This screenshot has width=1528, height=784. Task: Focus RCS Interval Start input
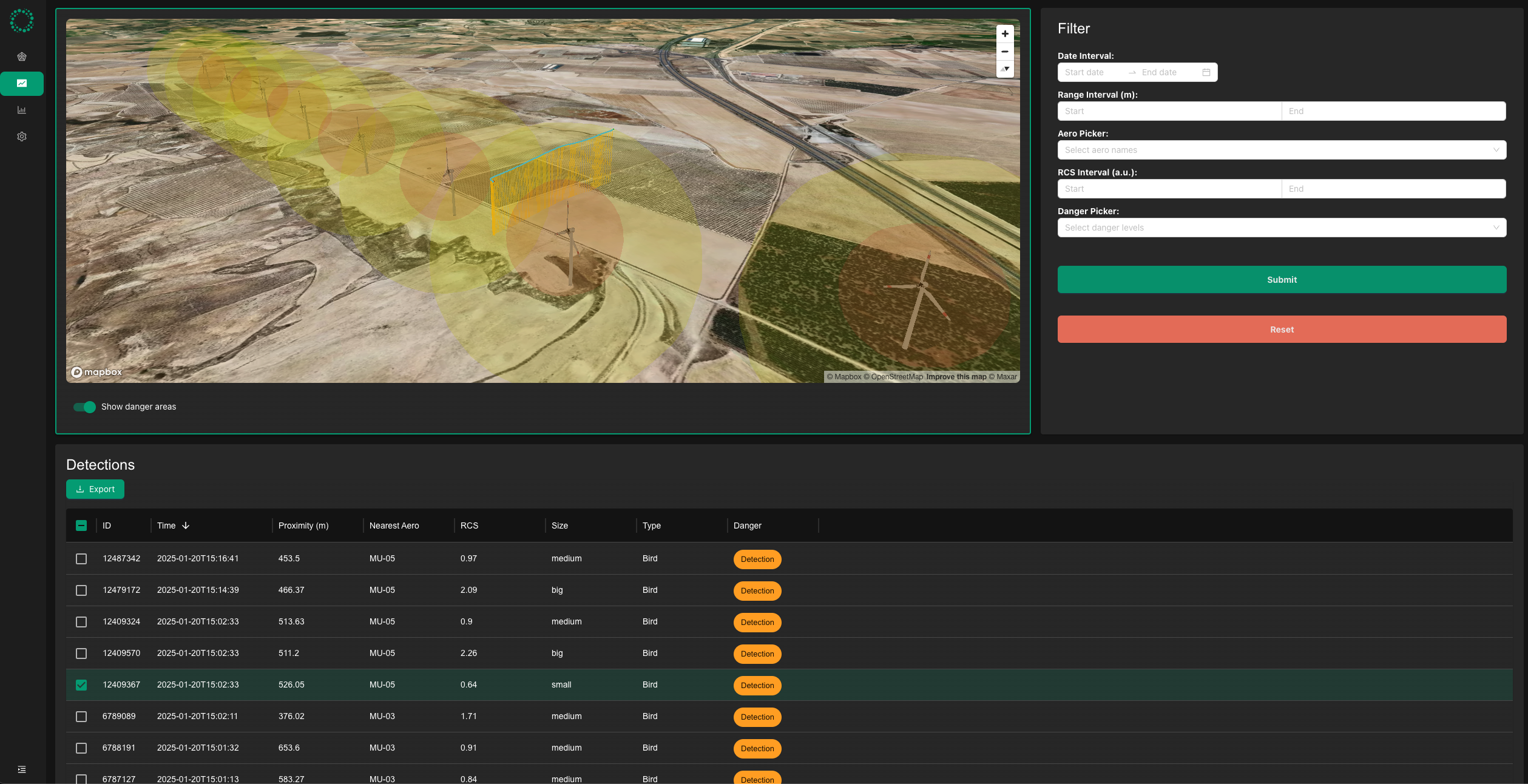pos(1169,189)
